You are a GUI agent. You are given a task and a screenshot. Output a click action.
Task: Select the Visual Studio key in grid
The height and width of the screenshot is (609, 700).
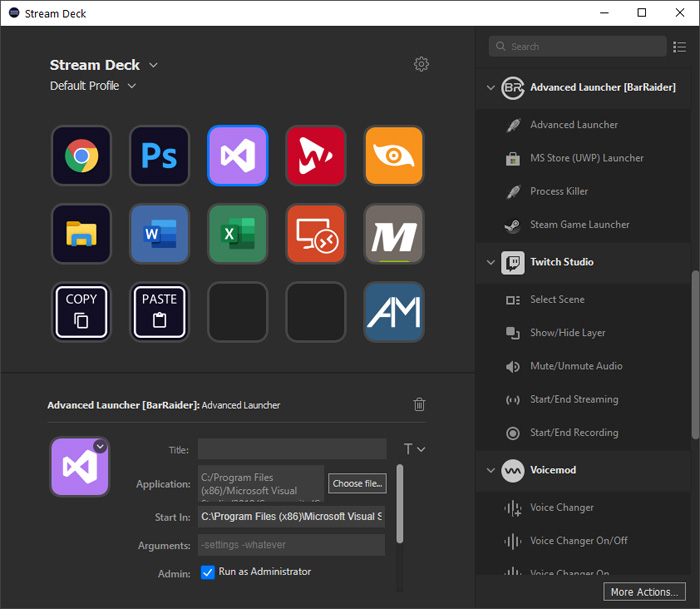(237, 156)
